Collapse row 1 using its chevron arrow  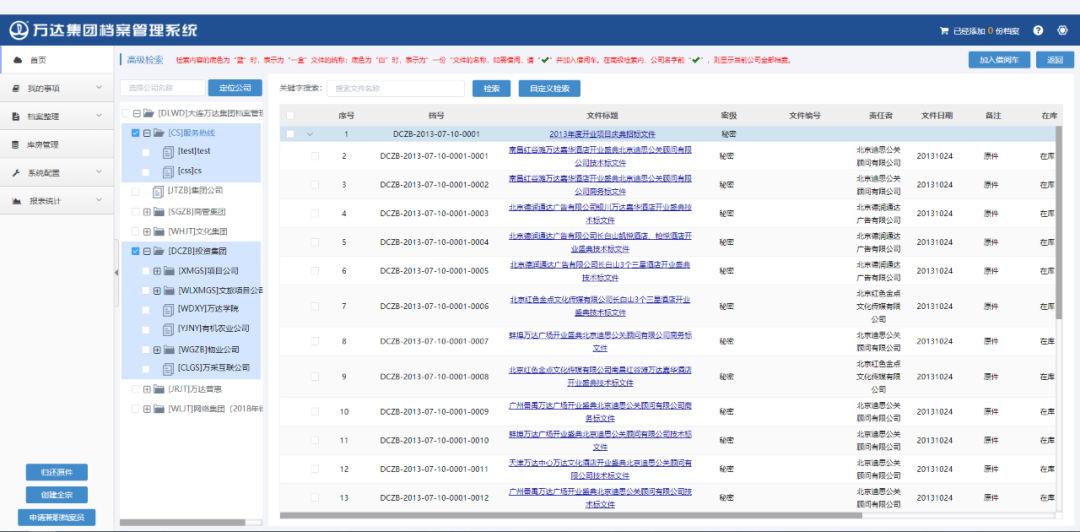[x=310, y=134]
